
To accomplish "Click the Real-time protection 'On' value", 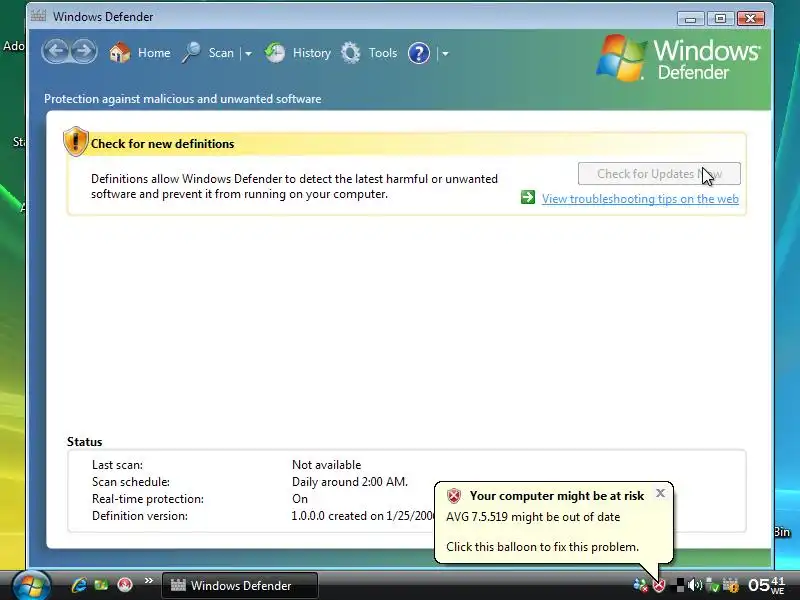I will click(x=299, y=499).
